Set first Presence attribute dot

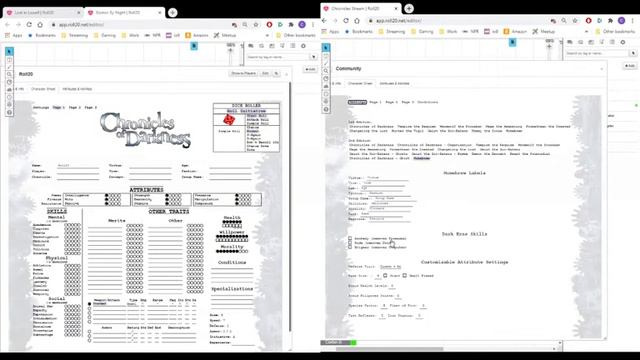pos(237,196)
